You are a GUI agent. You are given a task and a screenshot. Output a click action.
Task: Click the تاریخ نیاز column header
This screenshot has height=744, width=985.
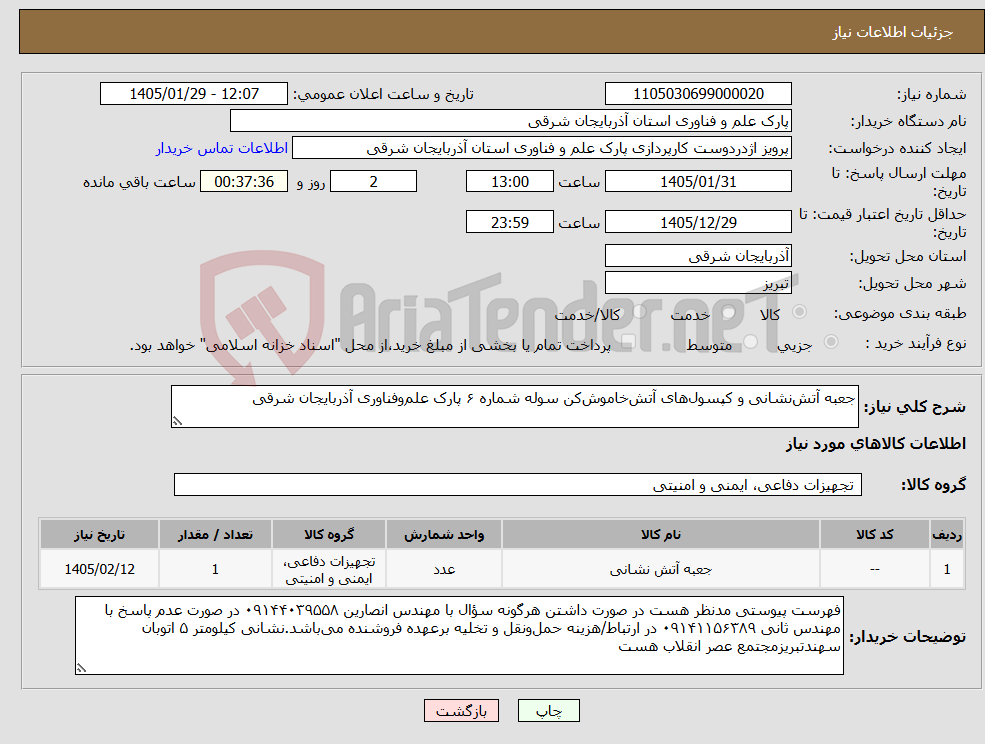[x=99, y=535]
